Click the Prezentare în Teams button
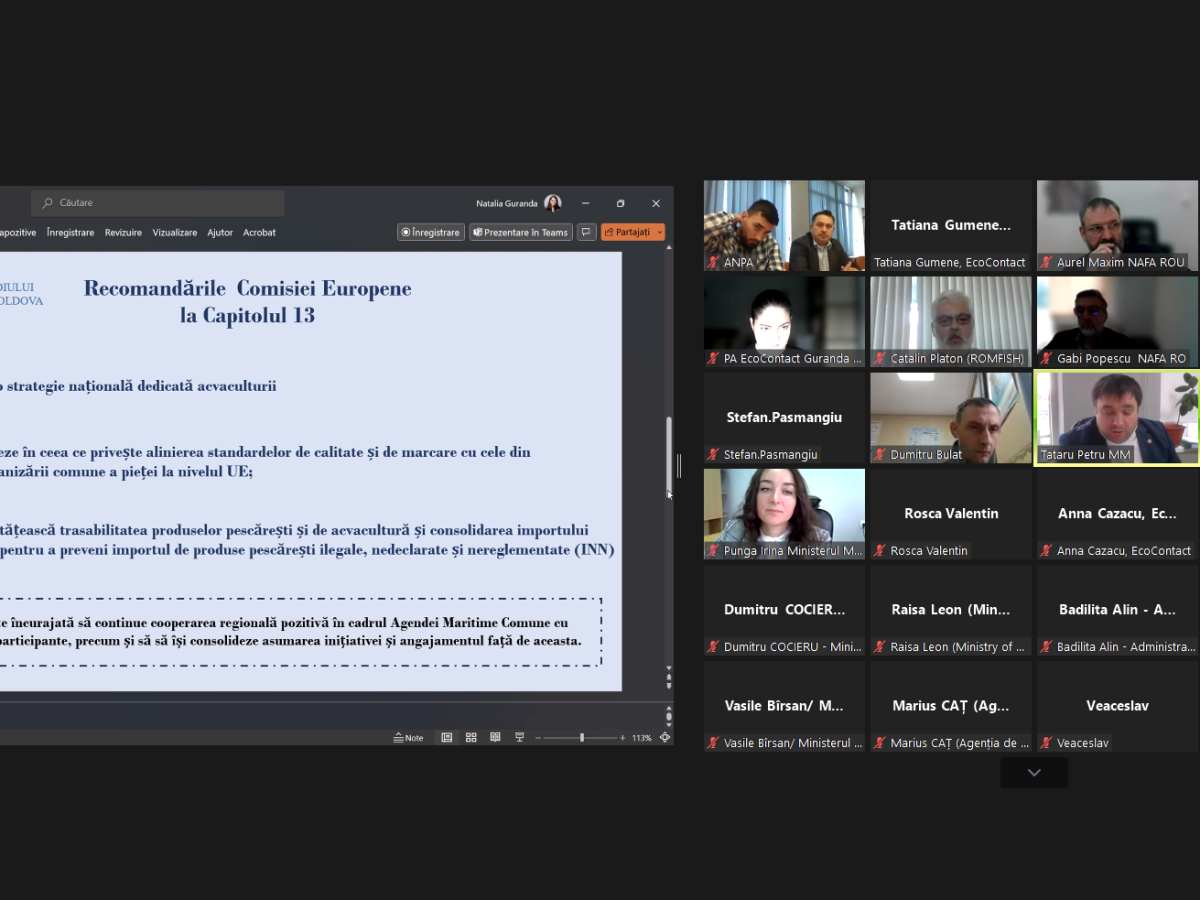Viewport: 1200px width, 900px height. pyautogui.click(x=521, y=232)
